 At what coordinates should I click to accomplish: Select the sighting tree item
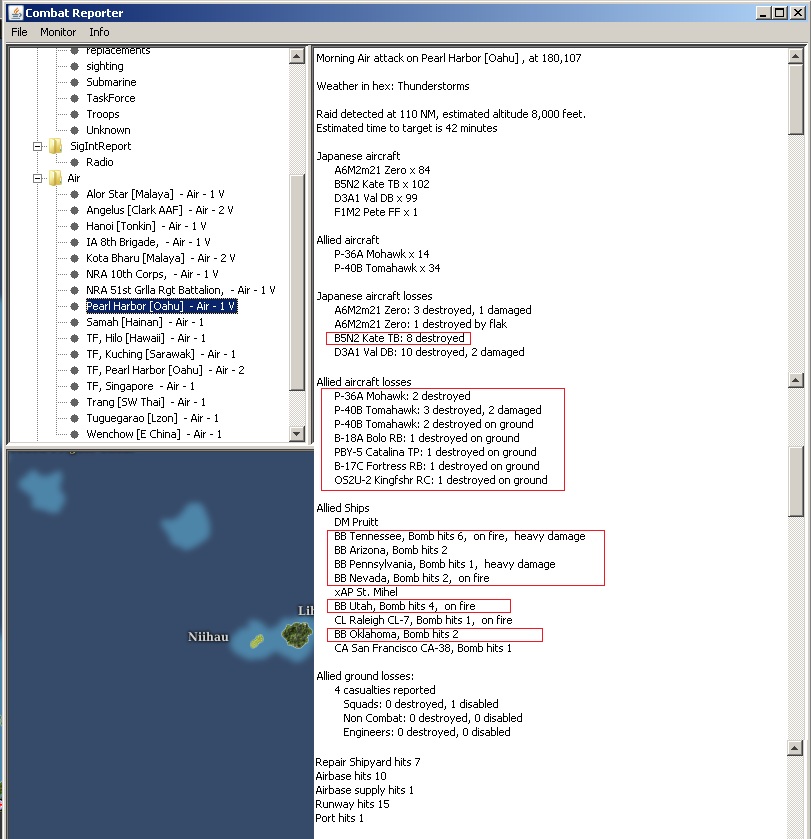coord(105,66)
